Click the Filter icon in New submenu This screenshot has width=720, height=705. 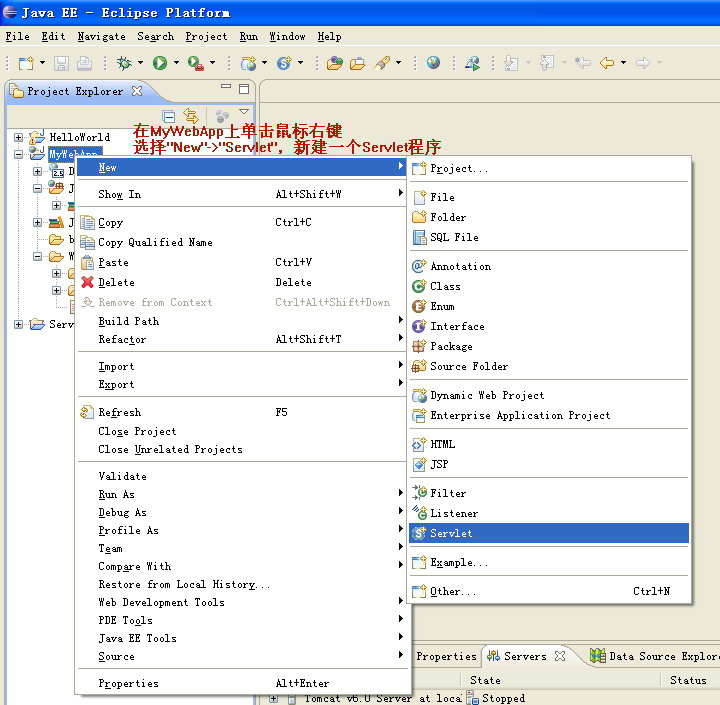[419, 493]
